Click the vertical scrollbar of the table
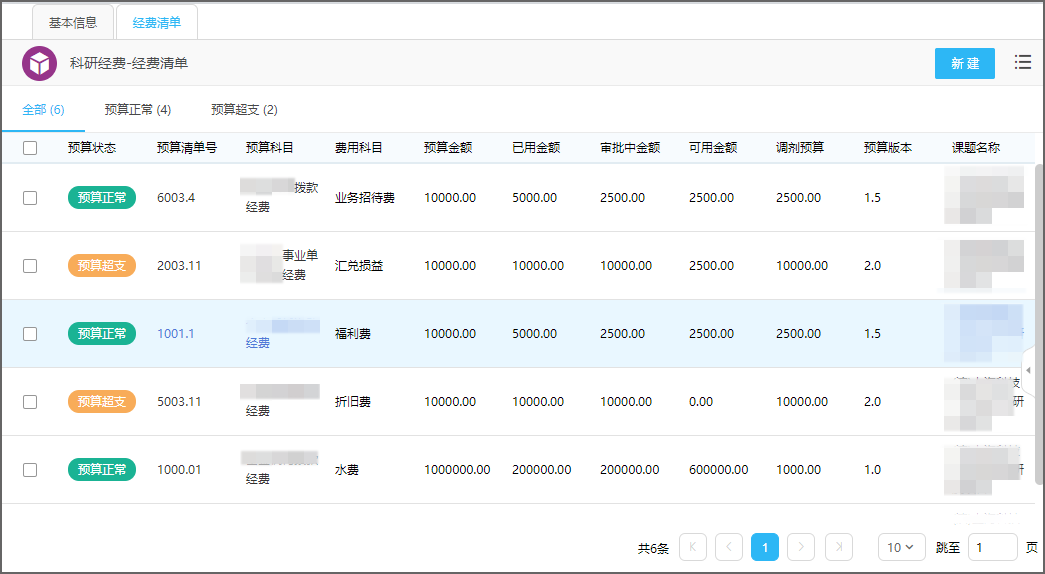The image size is (1045, 574). point(1039,320)
